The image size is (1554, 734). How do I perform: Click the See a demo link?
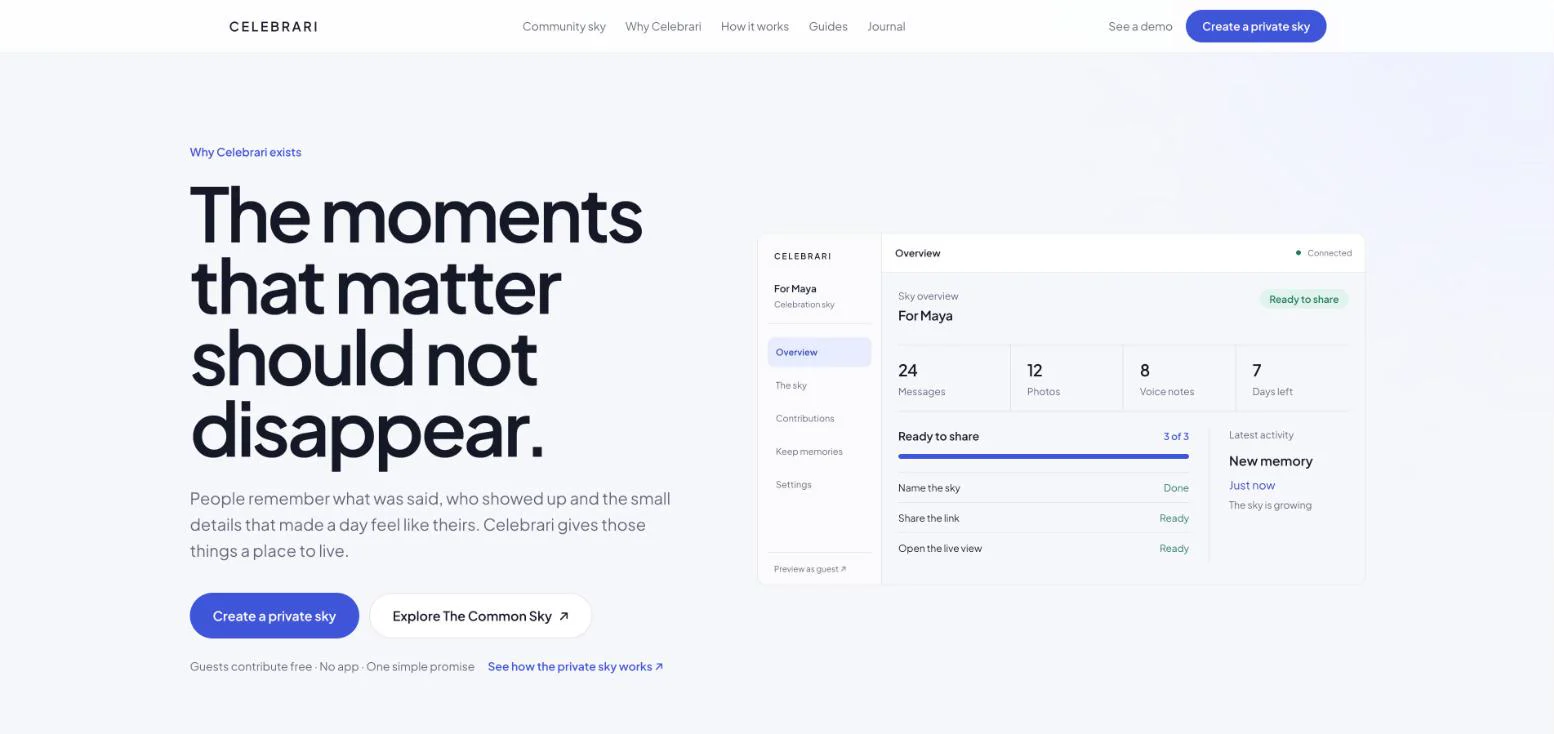coord(1140,26)
